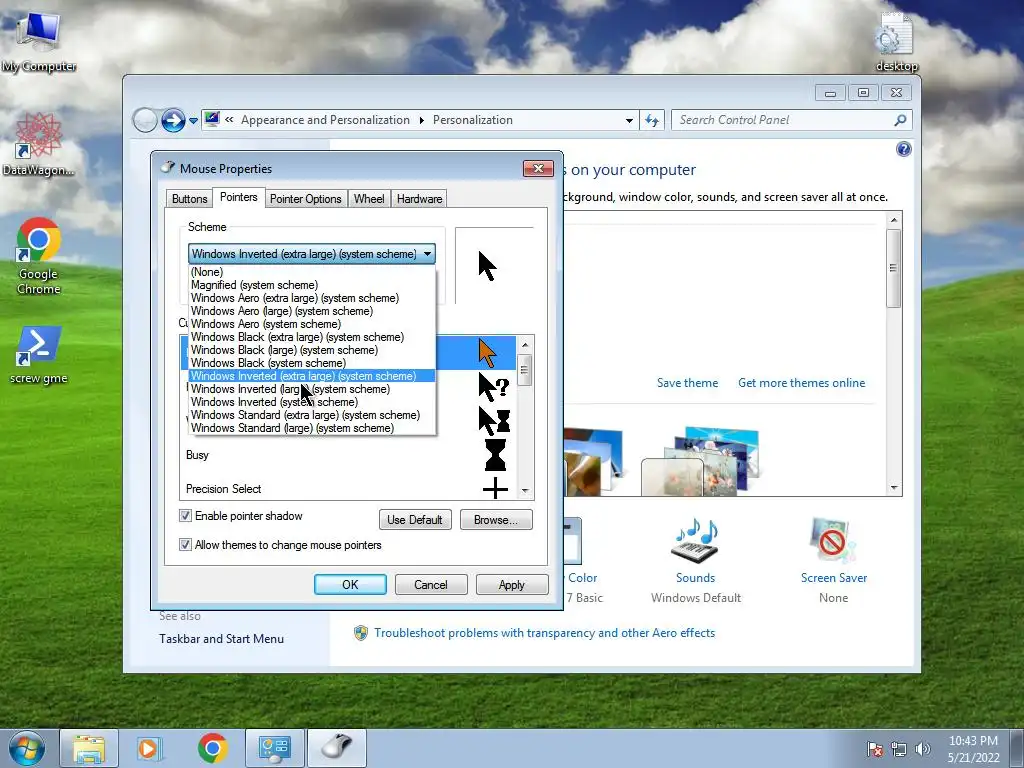Toggle Allow themes to change mouse pointers
Image resolution: width=1024 pixels, height=768 pixels.
coord(185,545)
